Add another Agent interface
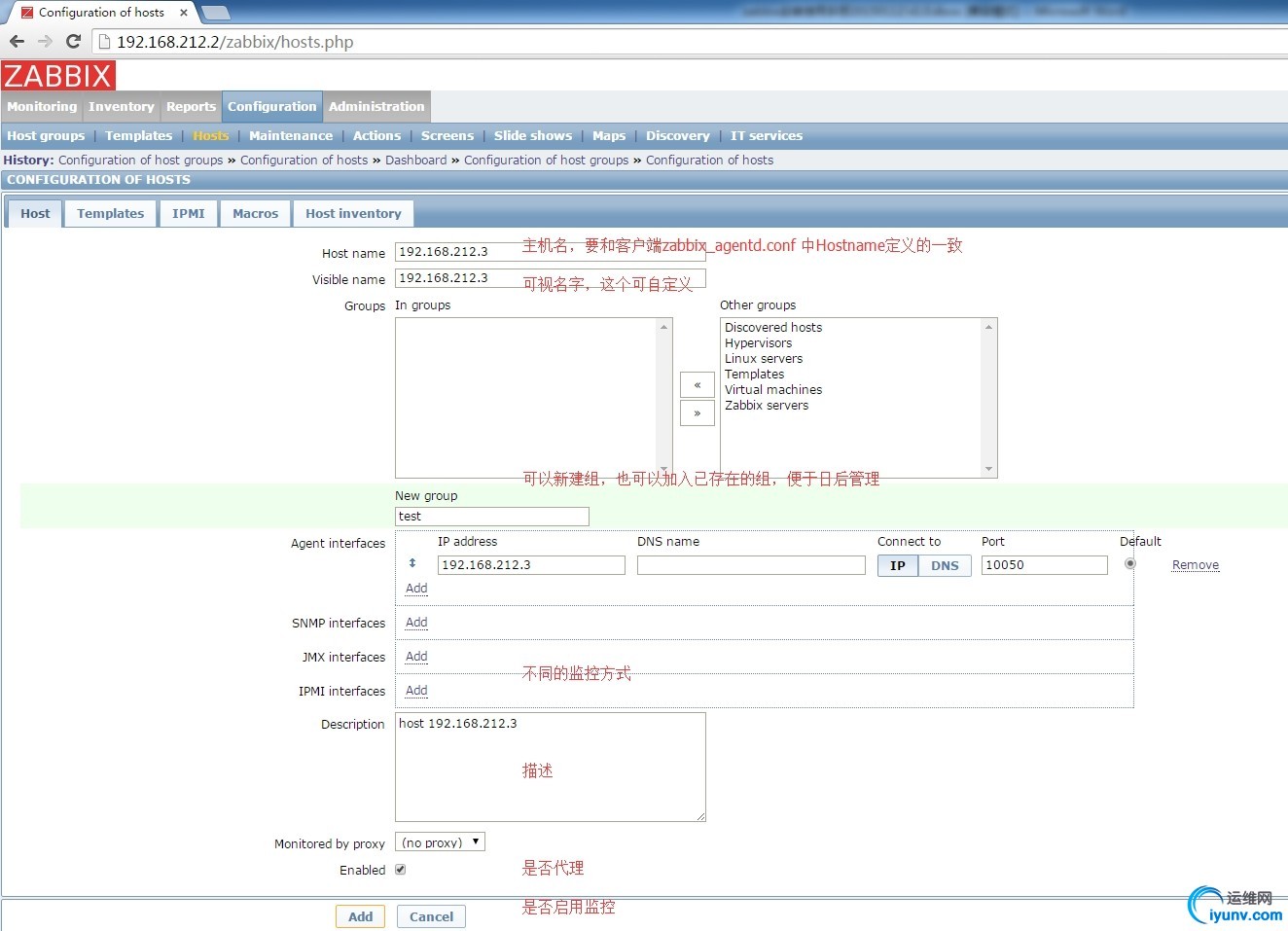The width and height of the screenshot is (1288, 931). 416,589
